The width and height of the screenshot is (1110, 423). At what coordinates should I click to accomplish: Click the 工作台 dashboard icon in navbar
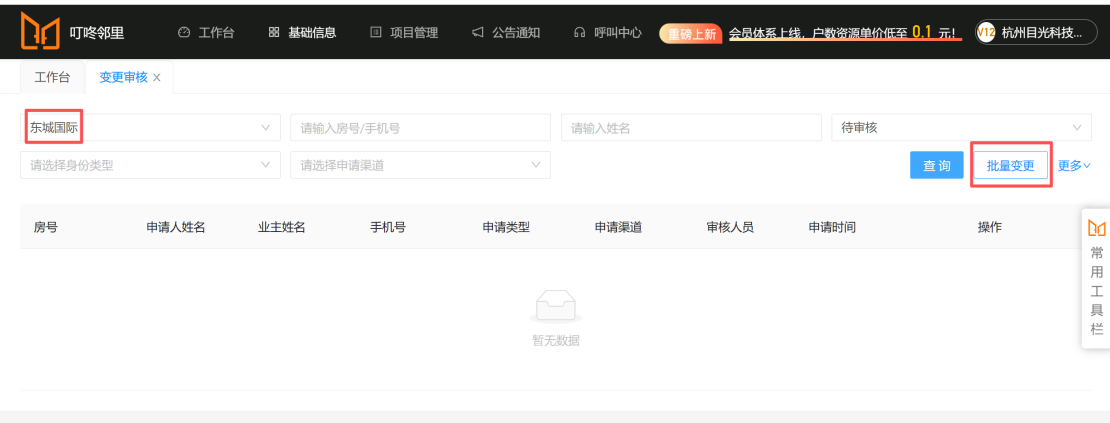tap(183, 33)
